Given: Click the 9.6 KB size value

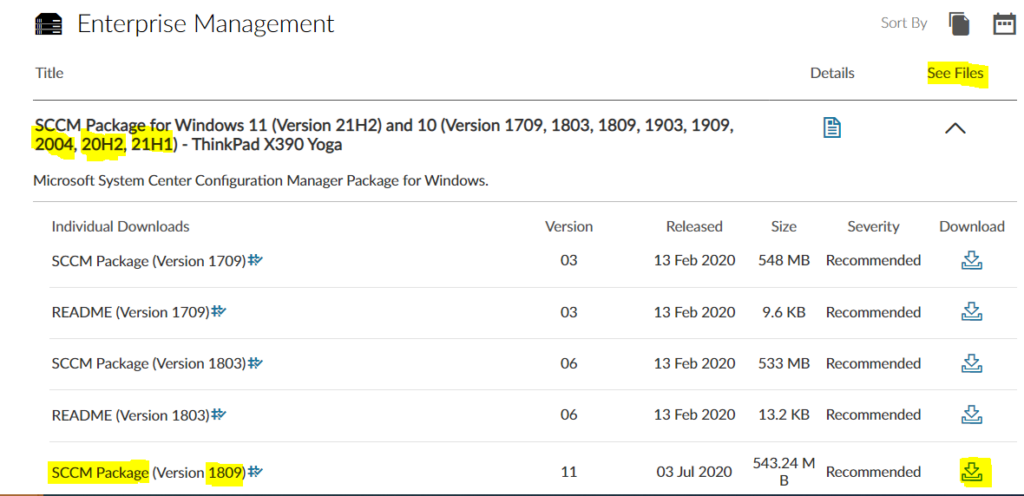Looking at the screenshot, I should click(x=784, y=312).
